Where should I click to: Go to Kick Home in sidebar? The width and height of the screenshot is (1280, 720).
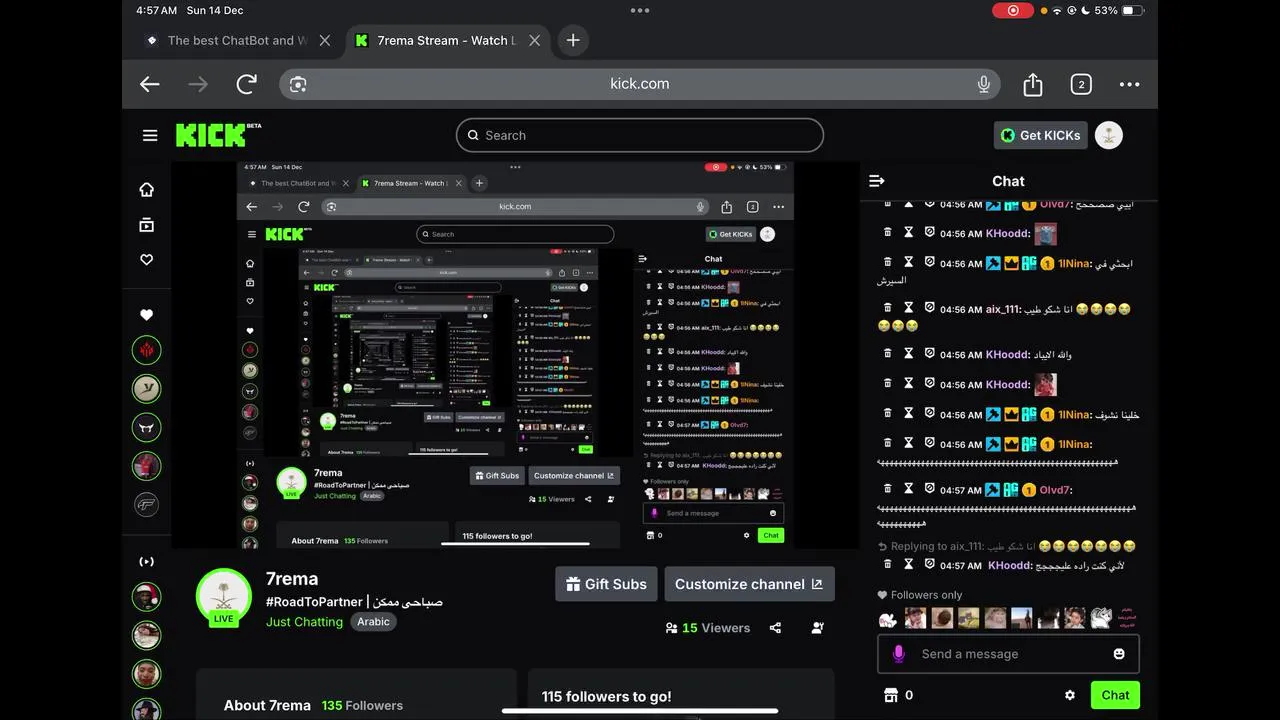pyautogui.click(x=146, y=189)
